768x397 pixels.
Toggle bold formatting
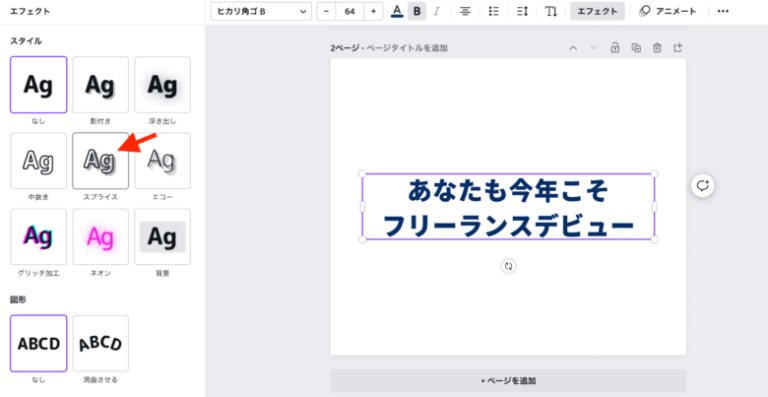tap(417, 11)
